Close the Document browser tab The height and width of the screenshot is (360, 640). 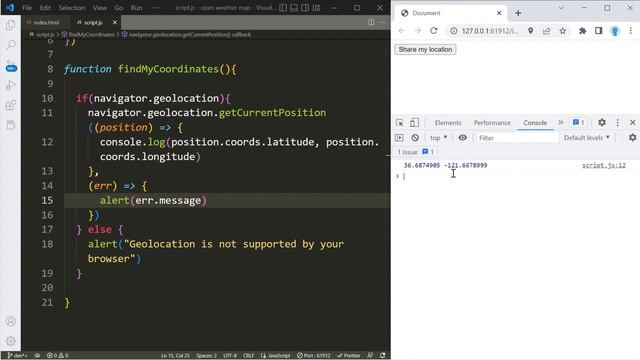[x=499, y=13]
